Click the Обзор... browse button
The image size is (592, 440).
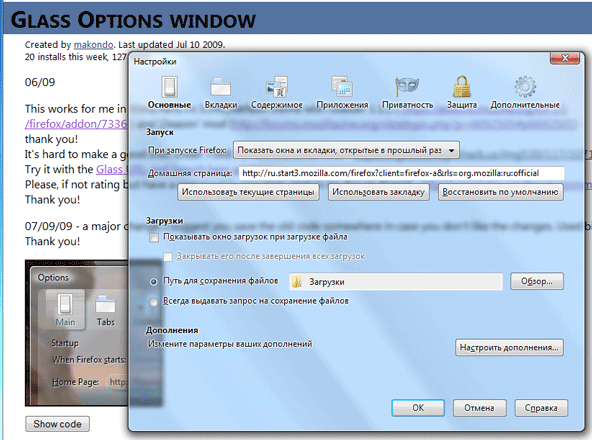pyautogui.click(x=536, y=281)
